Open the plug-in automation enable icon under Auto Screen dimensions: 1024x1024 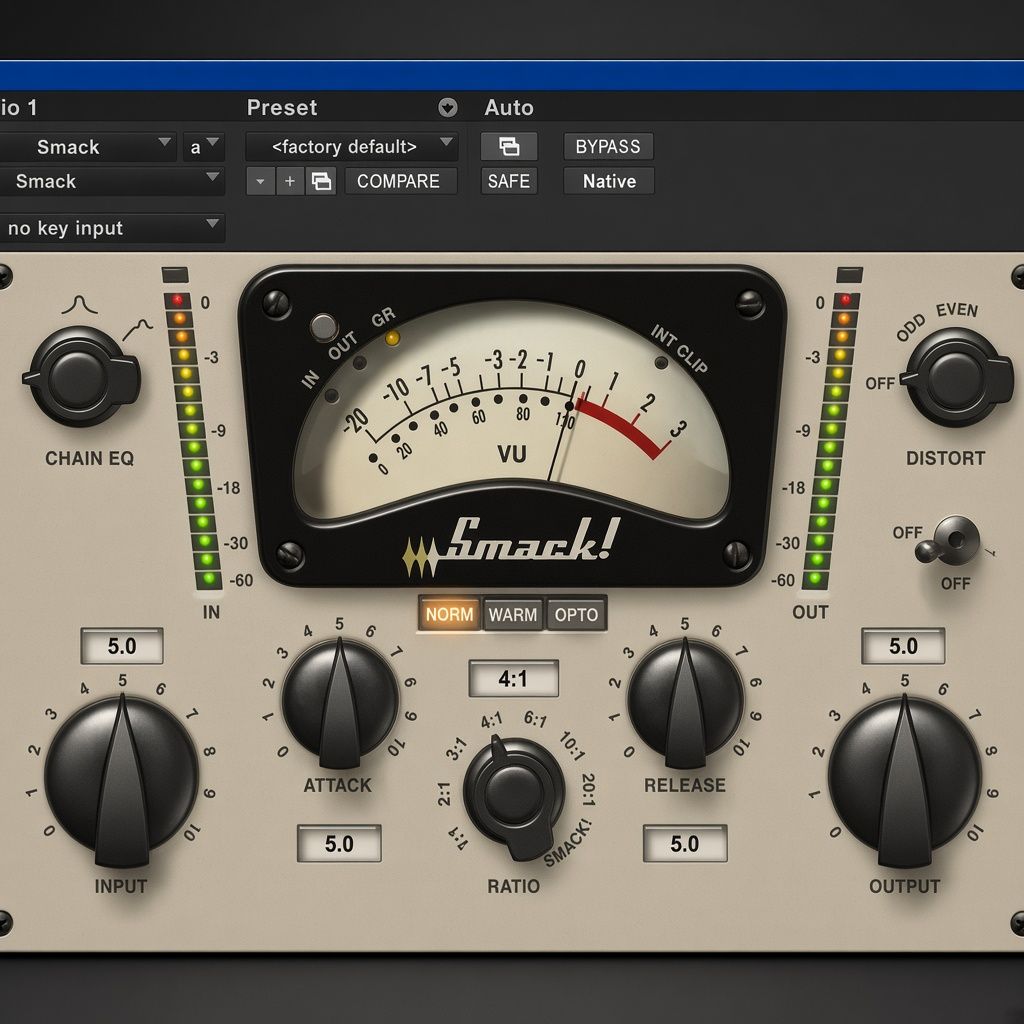click(x=509, y=146)
